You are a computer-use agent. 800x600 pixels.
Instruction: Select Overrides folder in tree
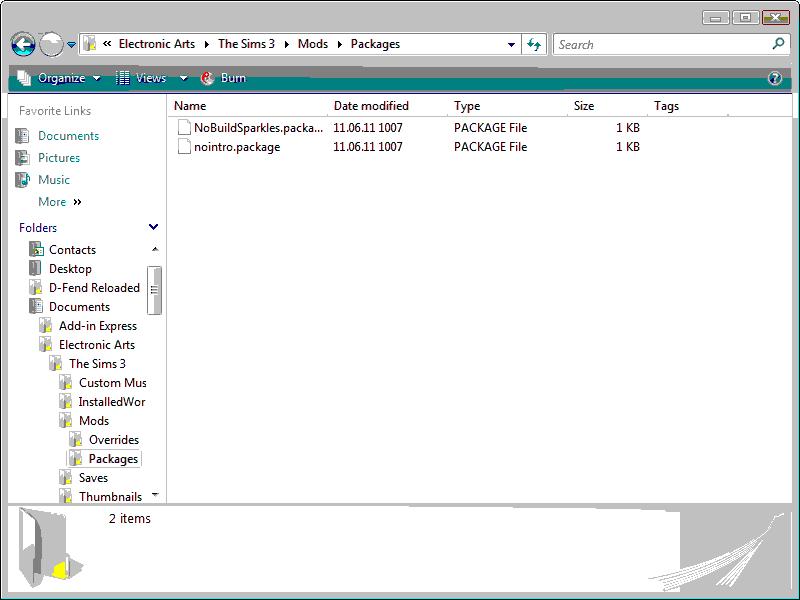tap(113, 440)
